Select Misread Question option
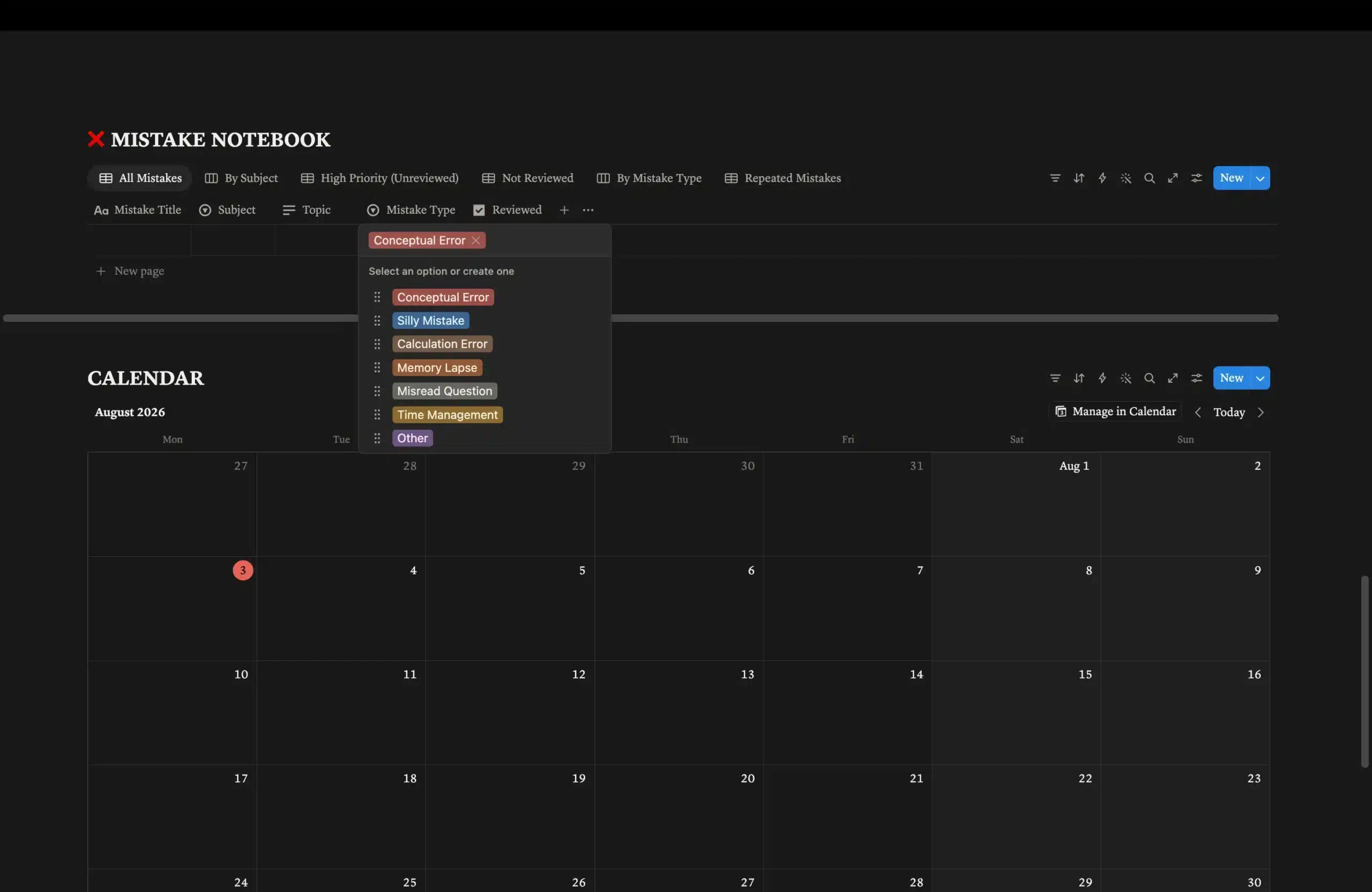The image size is (1372, 892). click(x=444, y=391)
